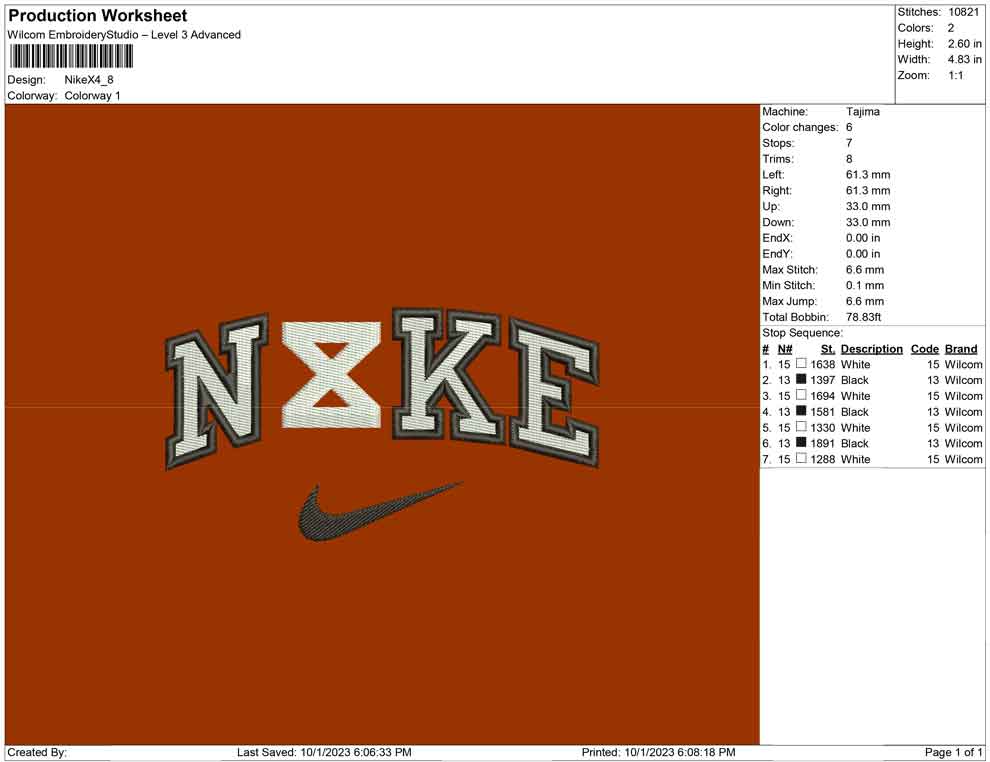Click the EndY value '0.00 in'
This screenshot has width=990, height=762.
point(863,253)
